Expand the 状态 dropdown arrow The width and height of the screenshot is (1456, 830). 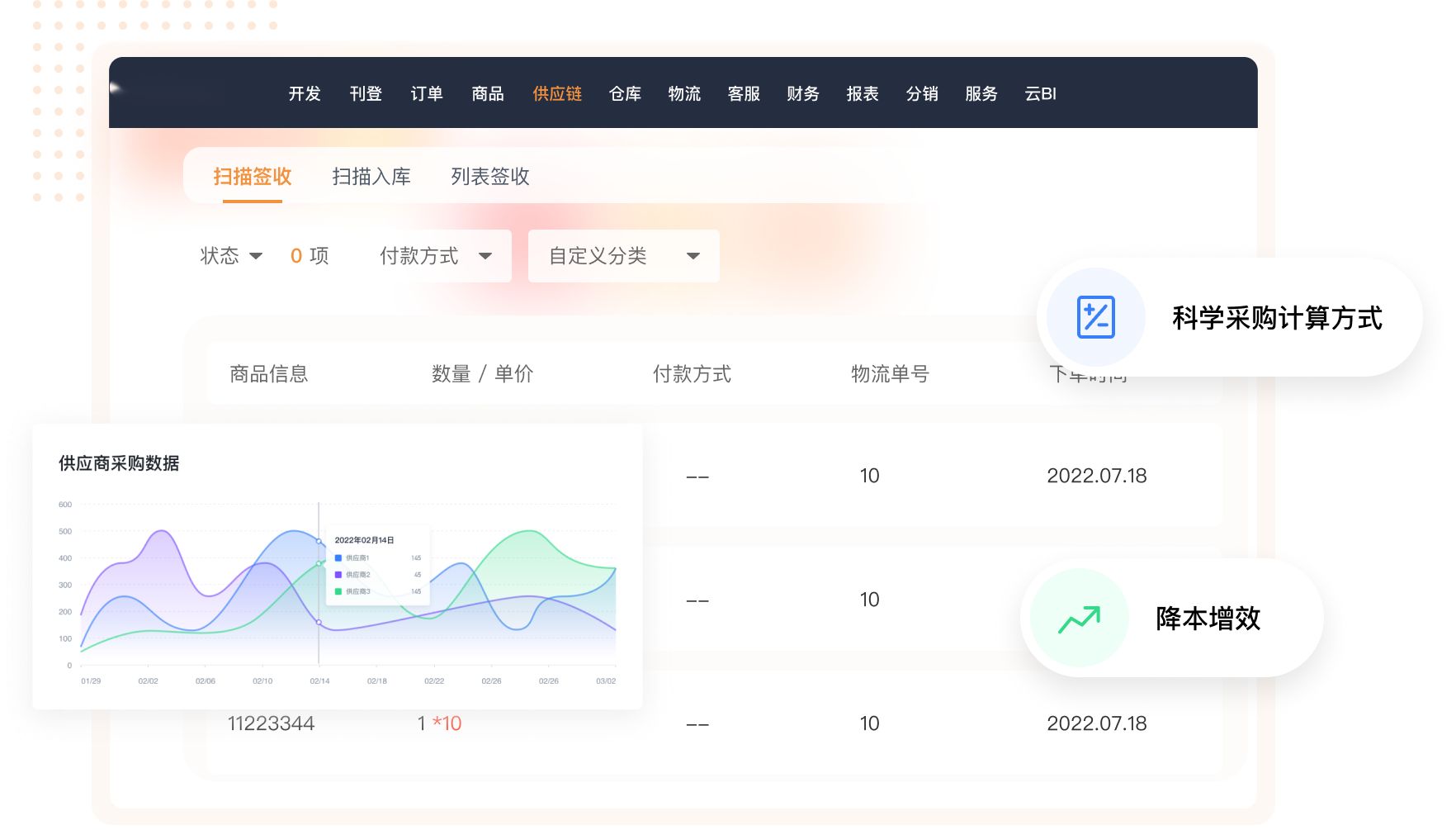[x=256, y=256]
